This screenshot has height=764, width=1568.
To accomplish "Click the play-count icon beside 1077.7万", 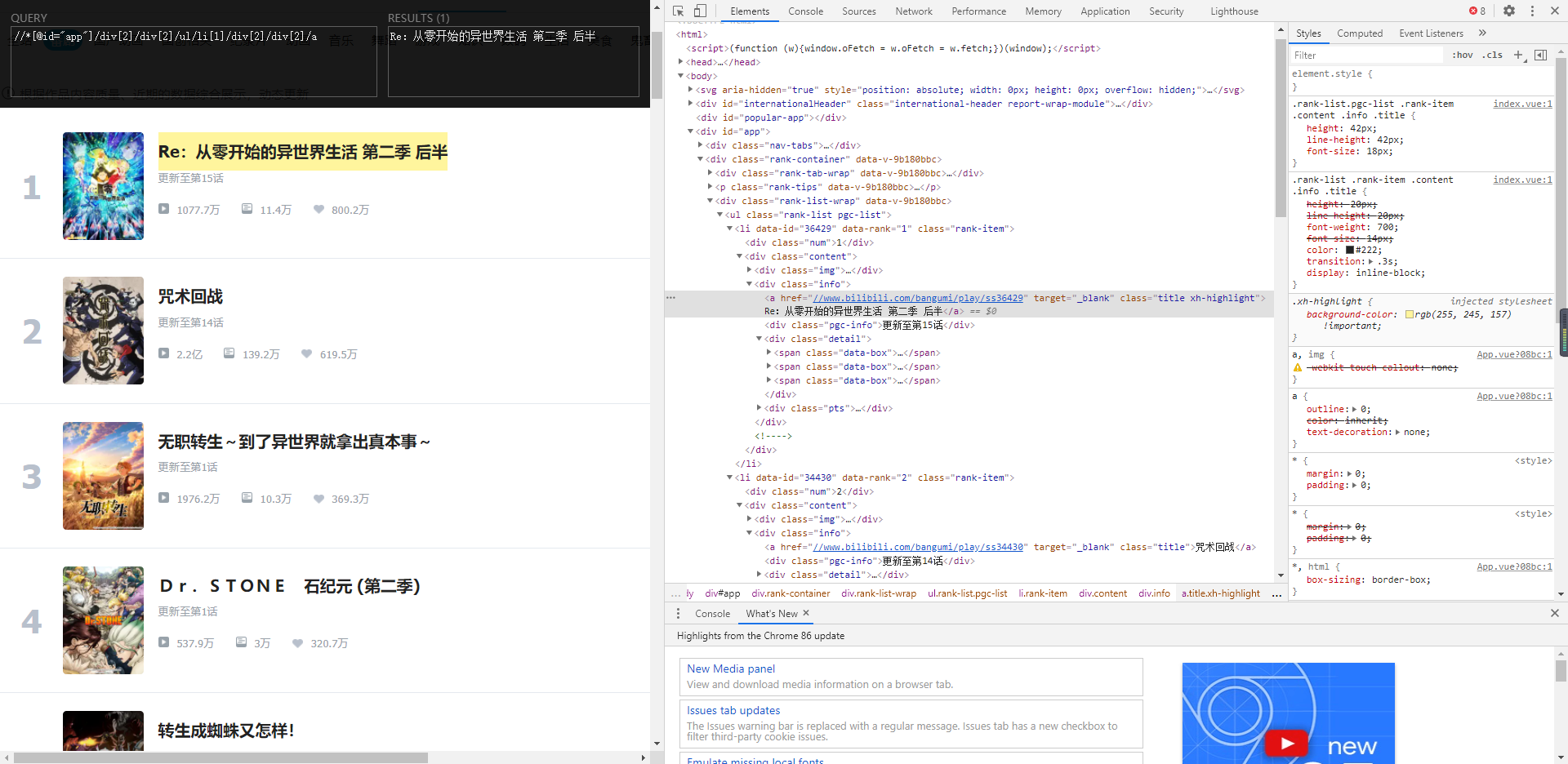I will [164, 209].
